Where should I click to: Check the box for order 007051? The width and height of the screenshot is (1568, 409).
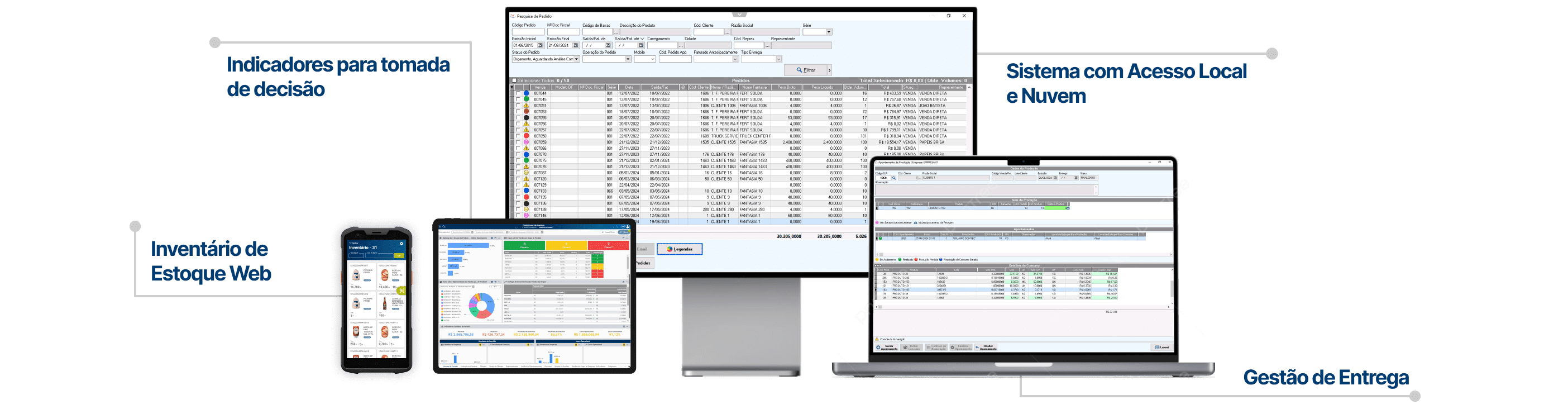[519, 105]
